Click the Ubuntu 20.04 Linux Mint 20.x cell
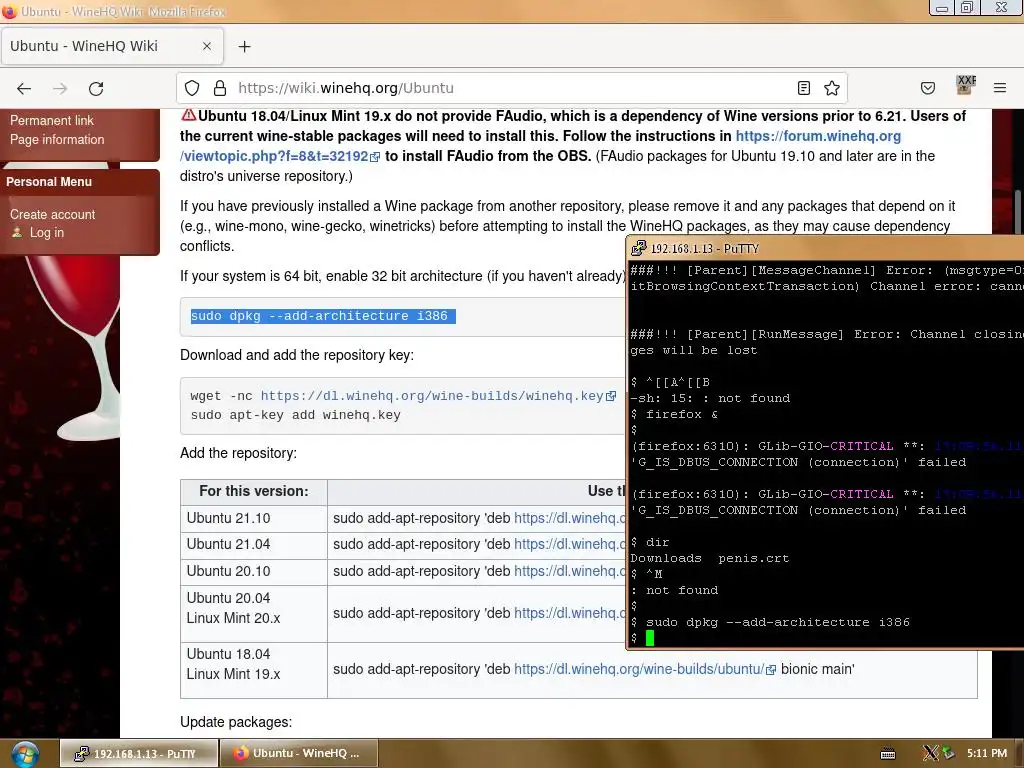The width and height of the screenshot is (1024, 768). 254,613
